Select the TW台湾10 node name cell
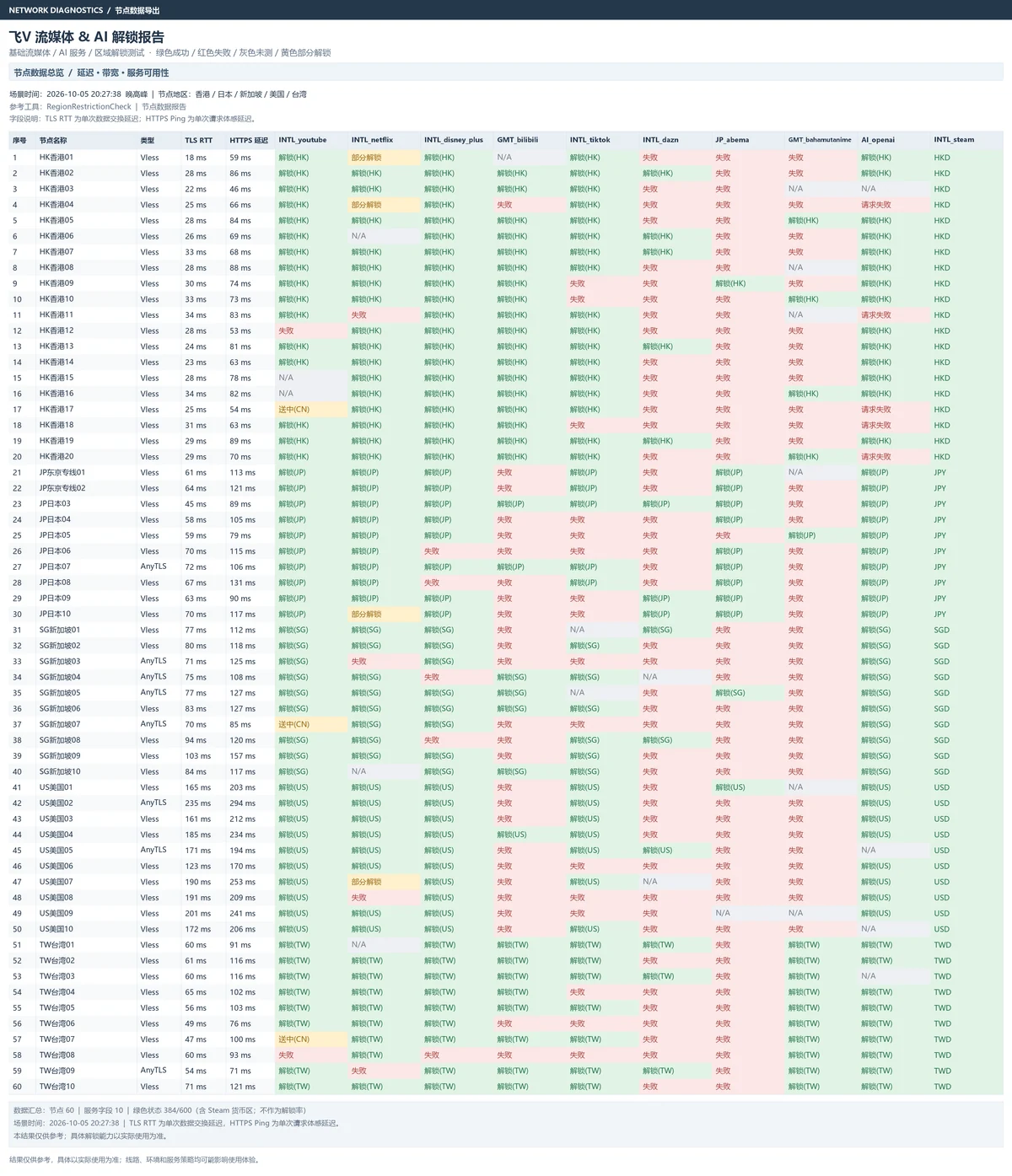 point(86,1086)
